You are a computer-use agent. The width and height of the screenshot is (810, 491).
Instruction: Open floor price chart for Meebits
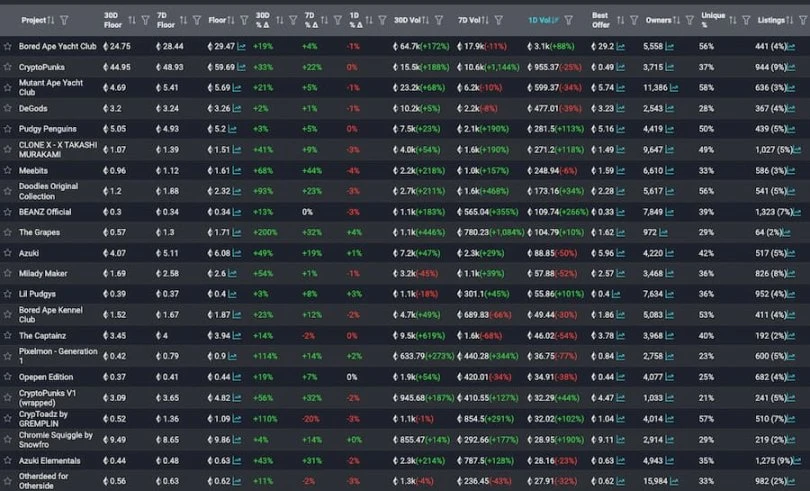(240, 170)
